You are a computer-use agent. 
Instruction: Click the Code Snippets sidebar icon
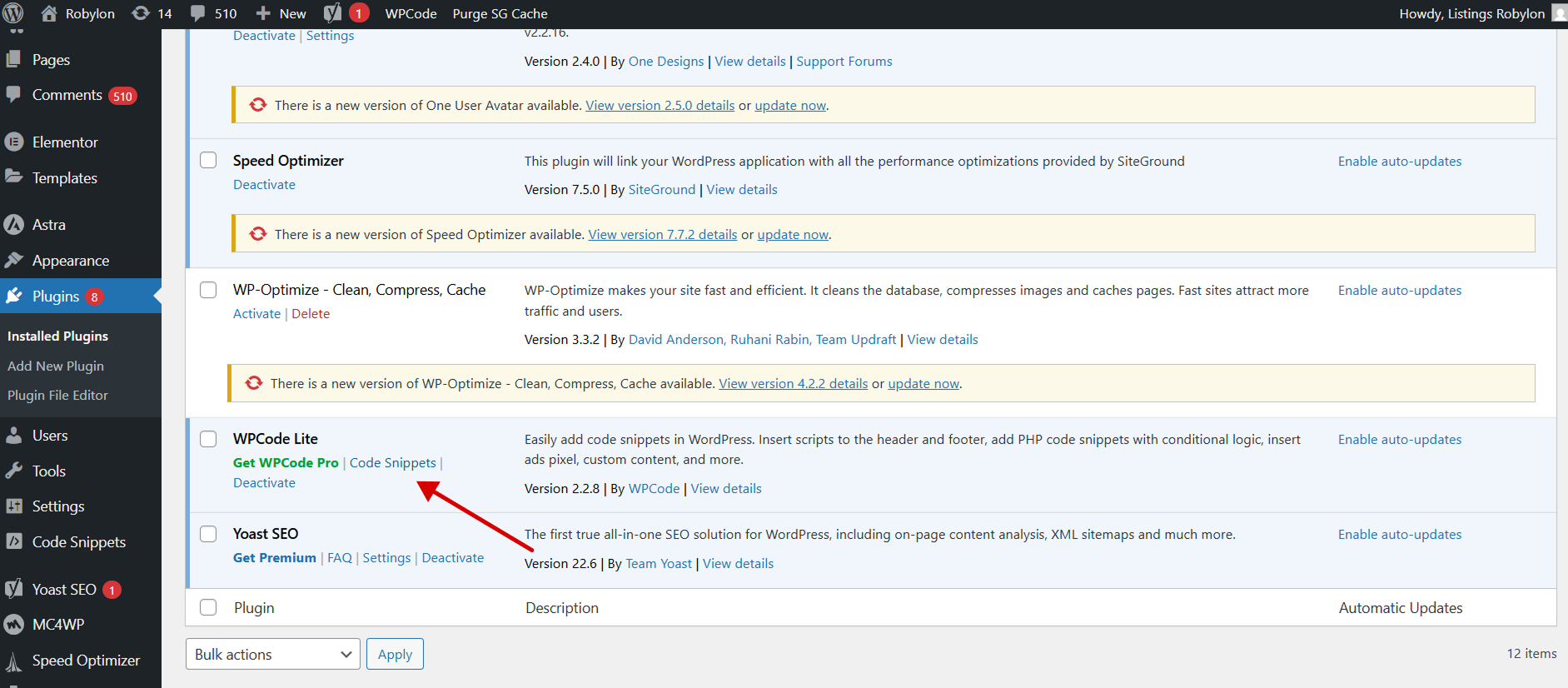[14, 542]
